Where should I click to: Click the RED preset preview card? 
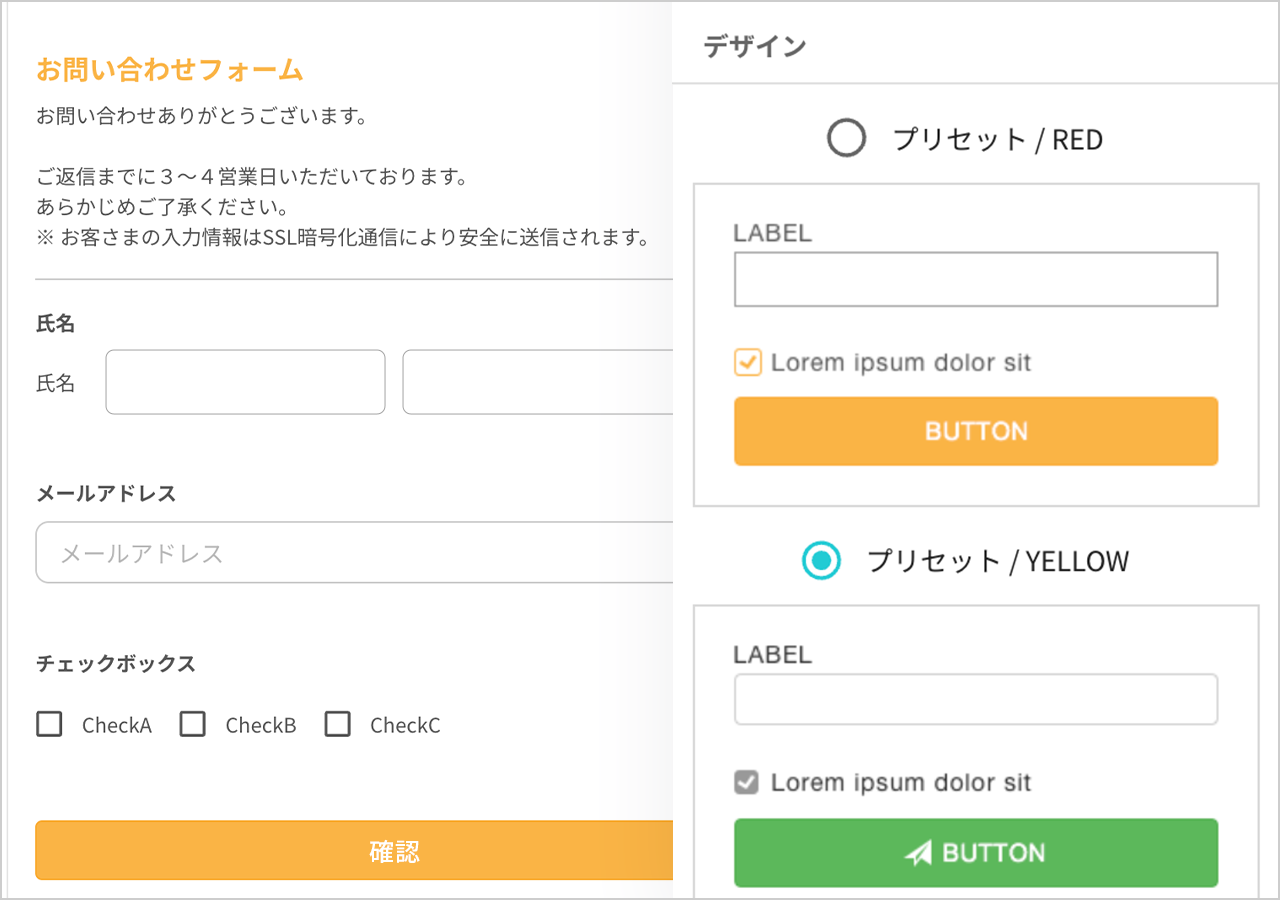click(x=975, y=343)
